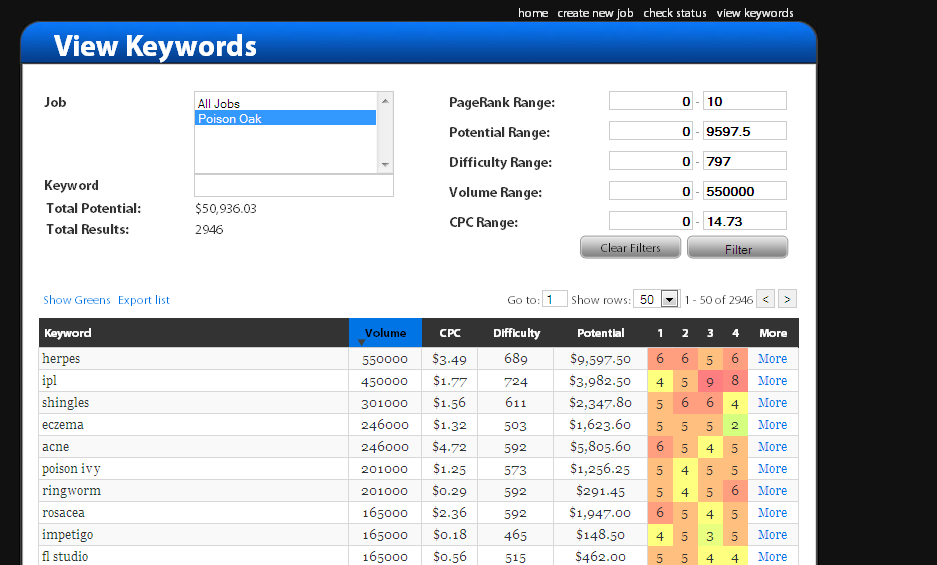Image resolution: width=937 pixels, height=565 pixels.
Task: Open the Show rows dropdown
Action: click(x=656, y=299)
